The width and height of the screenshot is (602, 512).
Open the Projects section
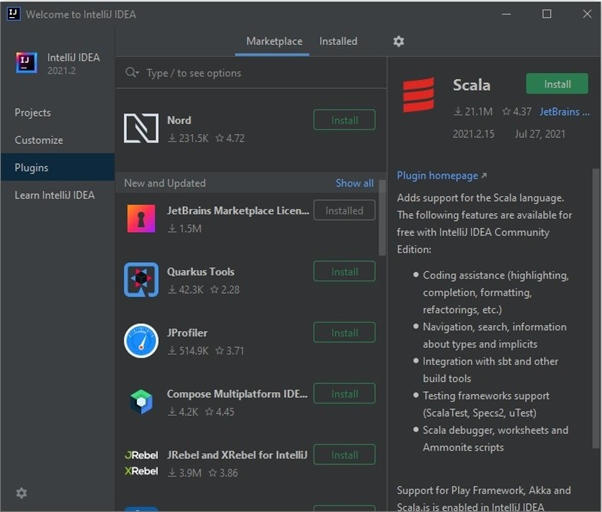point(58,112)
